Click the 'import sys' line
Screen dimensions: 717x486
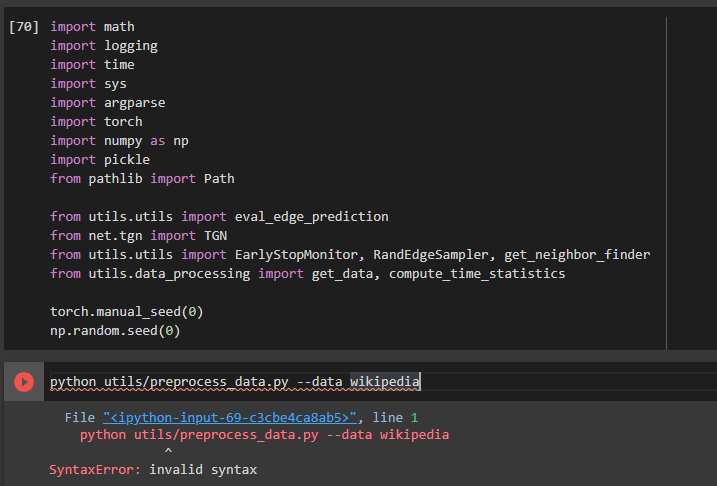click(88, 84)
